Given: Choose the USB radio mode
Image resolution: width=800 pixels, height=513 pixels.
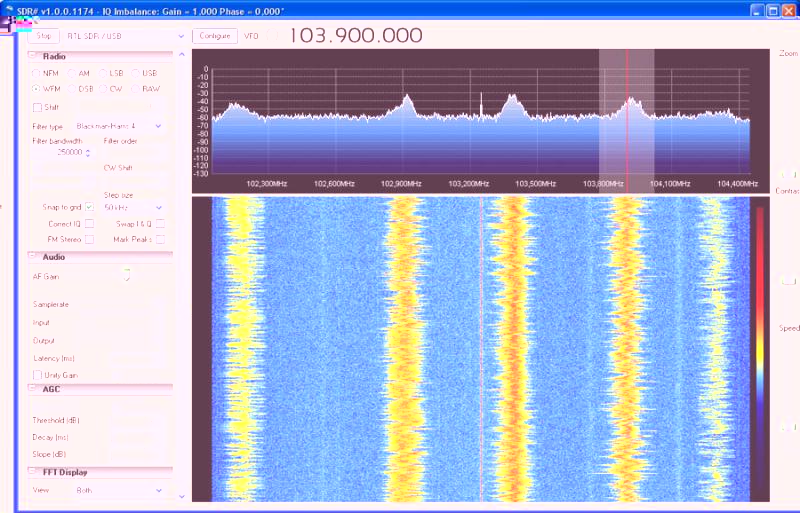Looking at the screenshot, I should (135, 73).
